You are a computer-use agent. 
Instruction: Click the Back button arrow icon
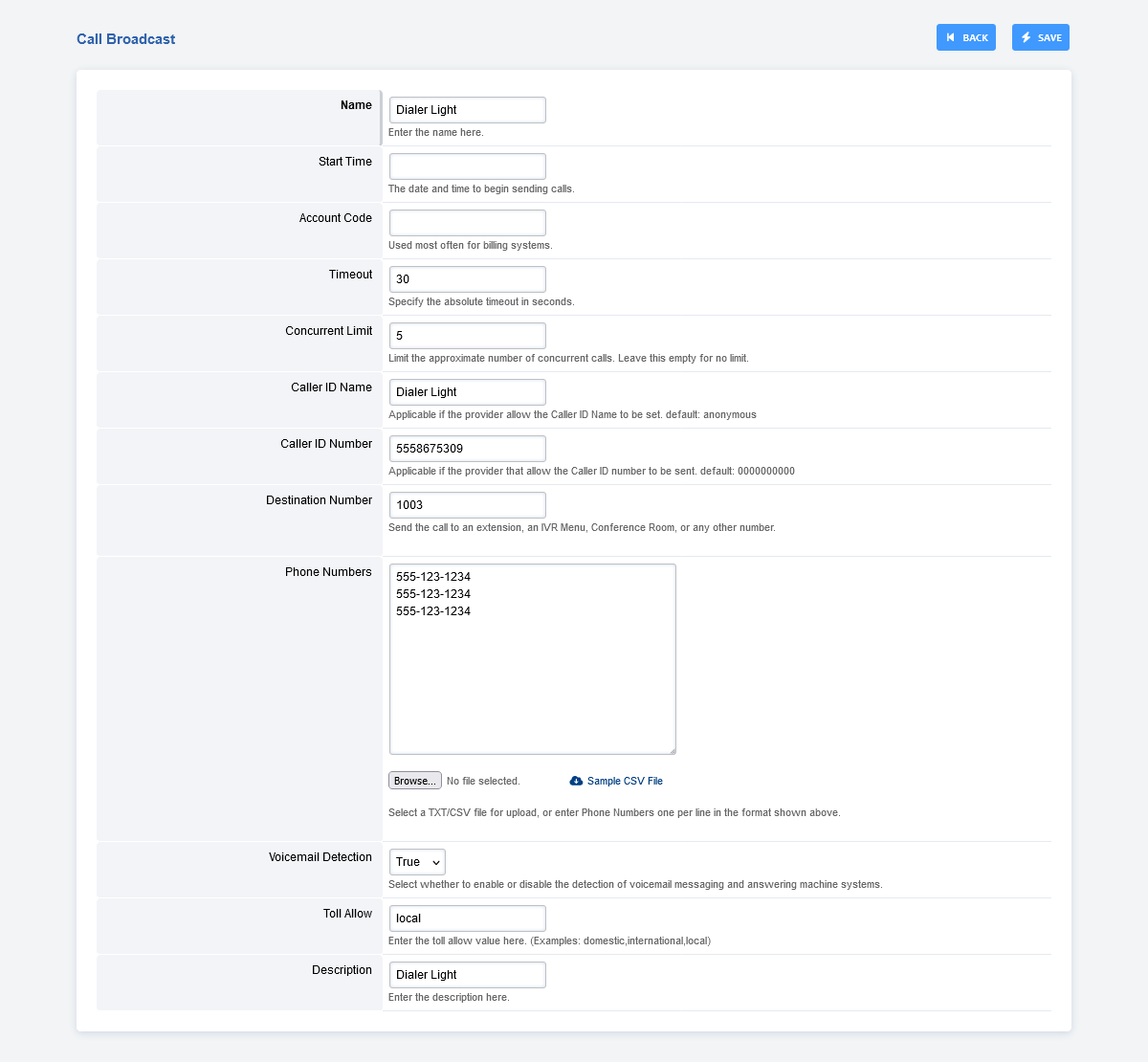[950, 37]
